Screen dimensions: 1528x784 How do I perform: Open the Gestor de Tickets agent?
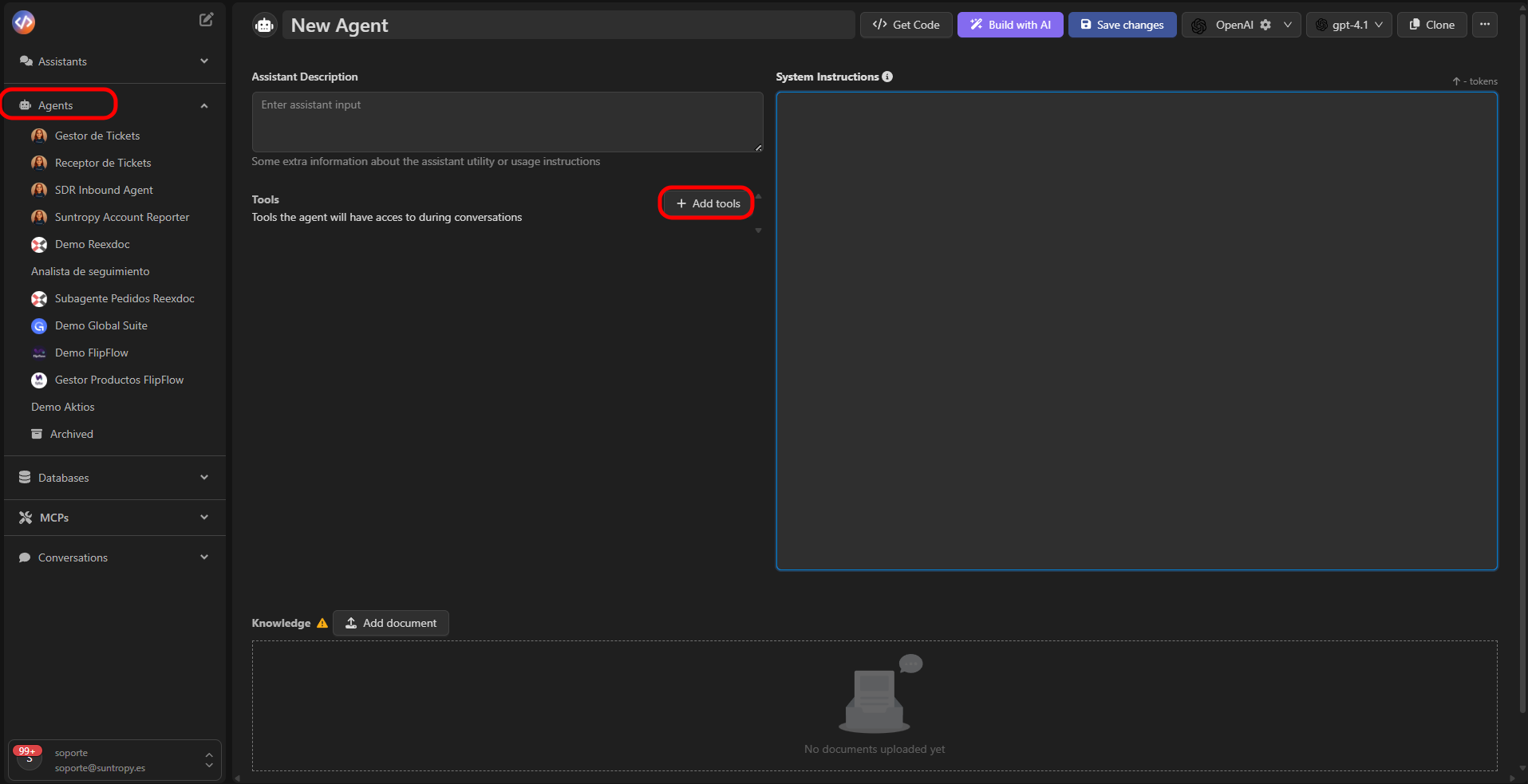coord(97,136)
